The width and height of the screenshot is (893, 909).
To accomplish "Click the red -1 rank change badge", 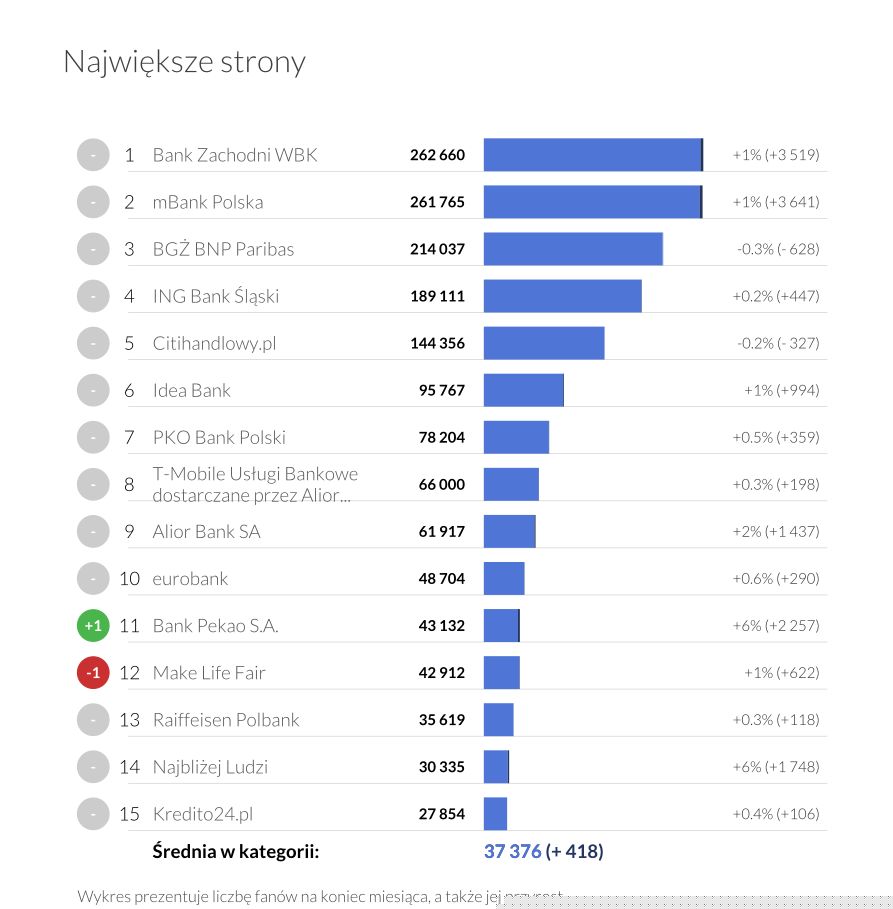I will coord(93,673).
